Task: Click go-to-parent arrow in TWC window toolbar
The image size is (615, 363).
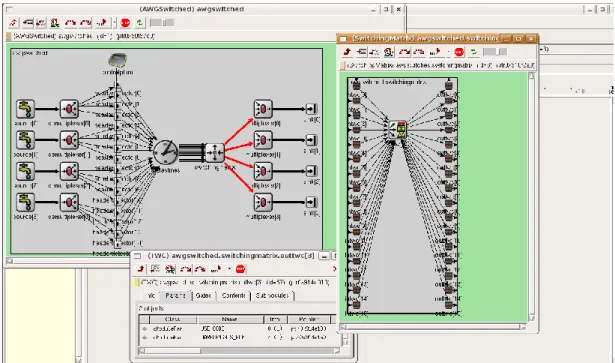Action: [x=140, y=269]
